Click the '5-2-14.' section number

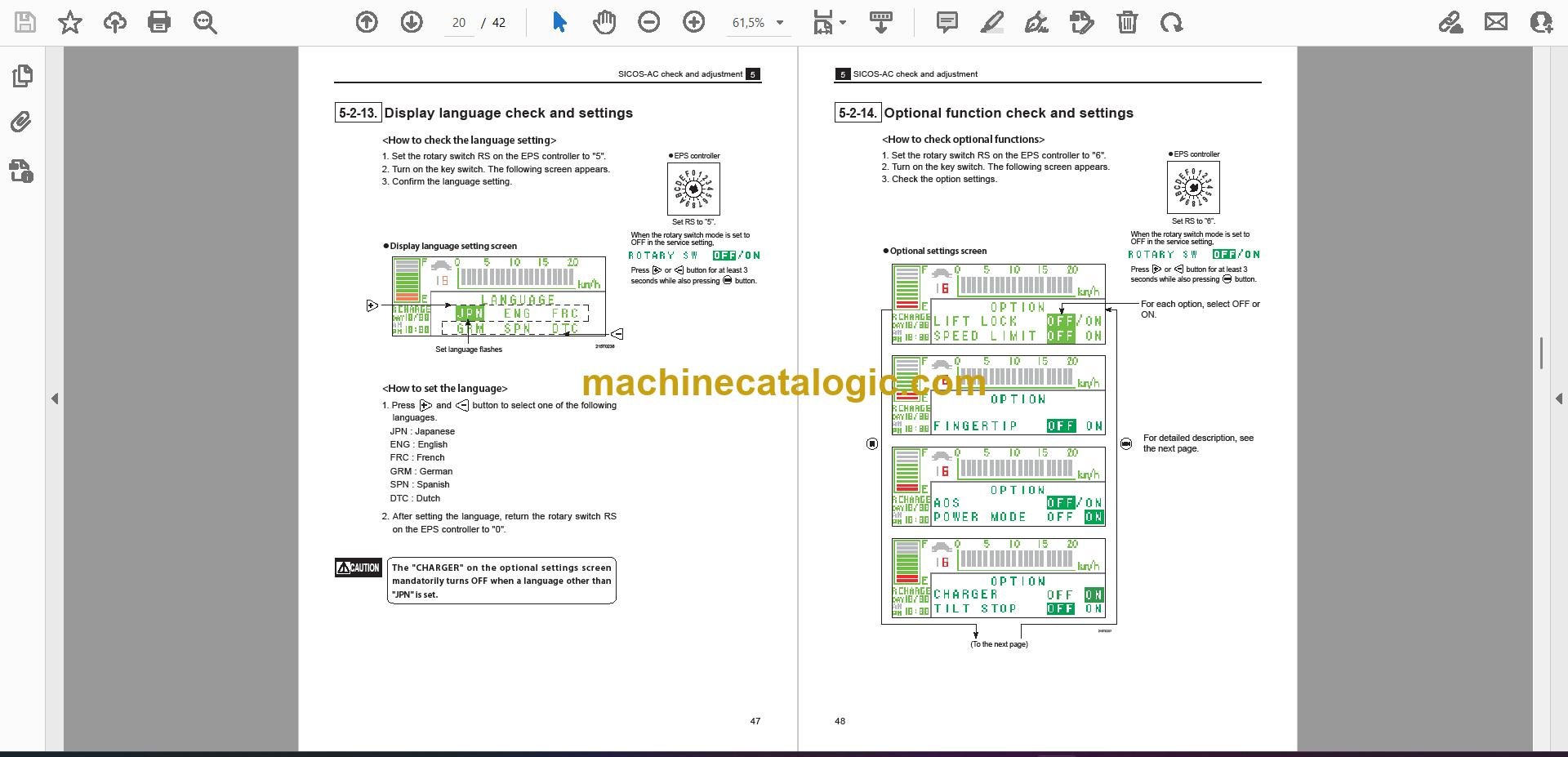(857, 113)
